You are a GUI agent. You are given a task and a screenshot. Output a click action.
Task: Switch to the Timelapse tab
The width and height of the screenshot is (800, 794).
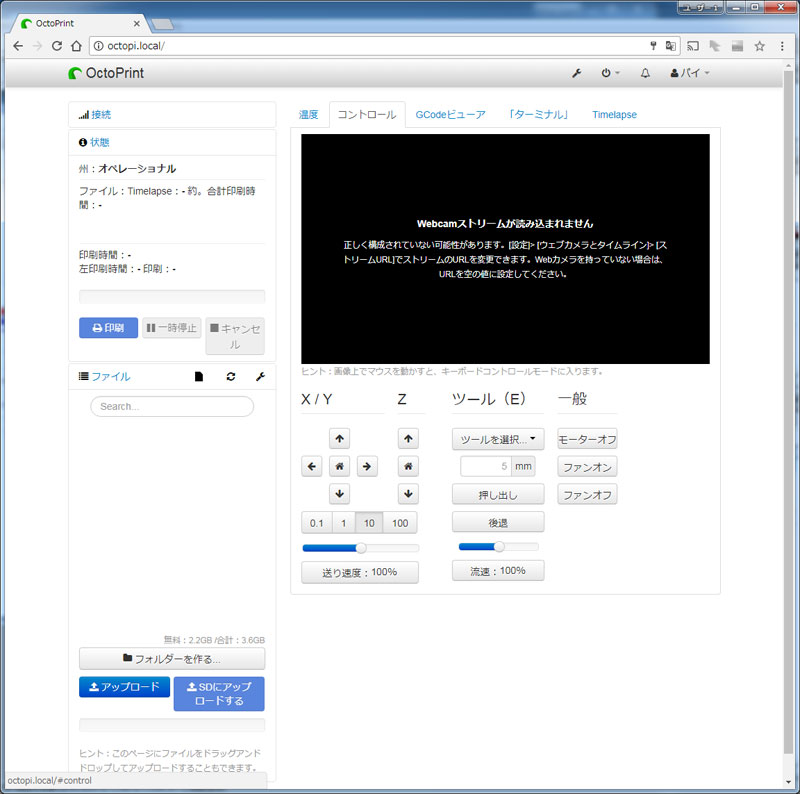pos(614,115)
